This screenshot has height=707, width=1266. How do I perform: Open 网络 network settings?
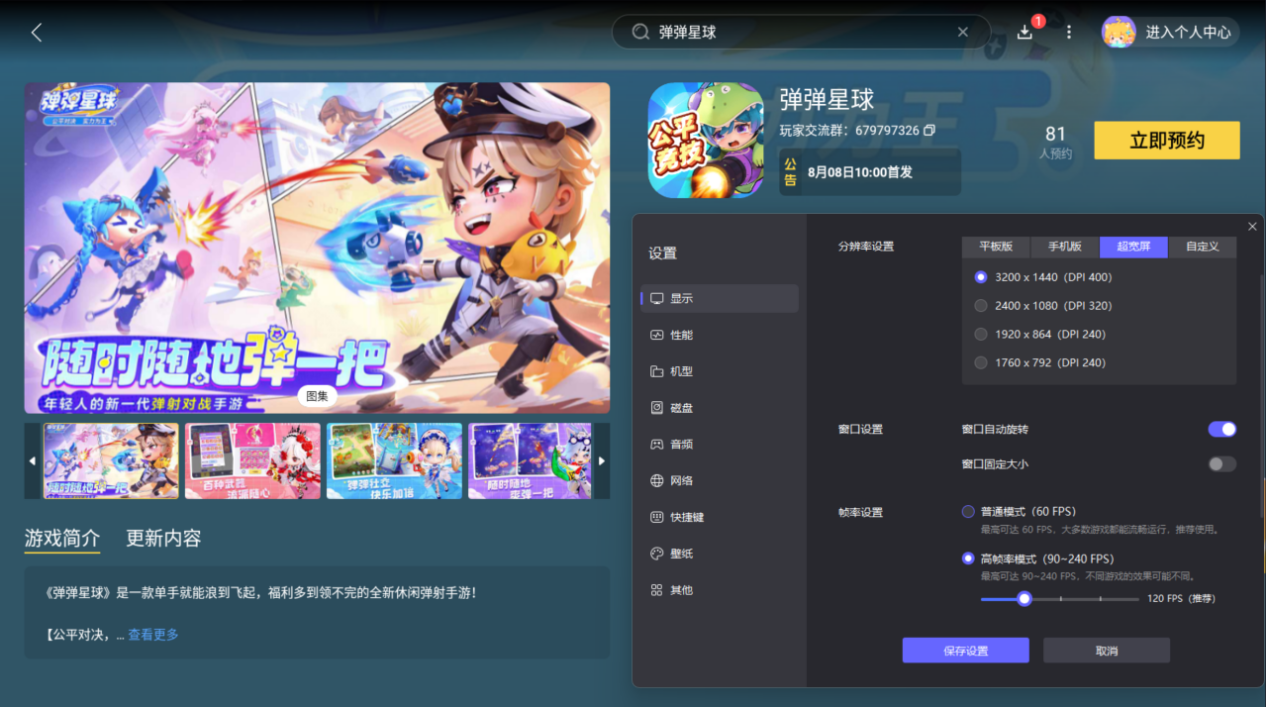tap(719, 480)
